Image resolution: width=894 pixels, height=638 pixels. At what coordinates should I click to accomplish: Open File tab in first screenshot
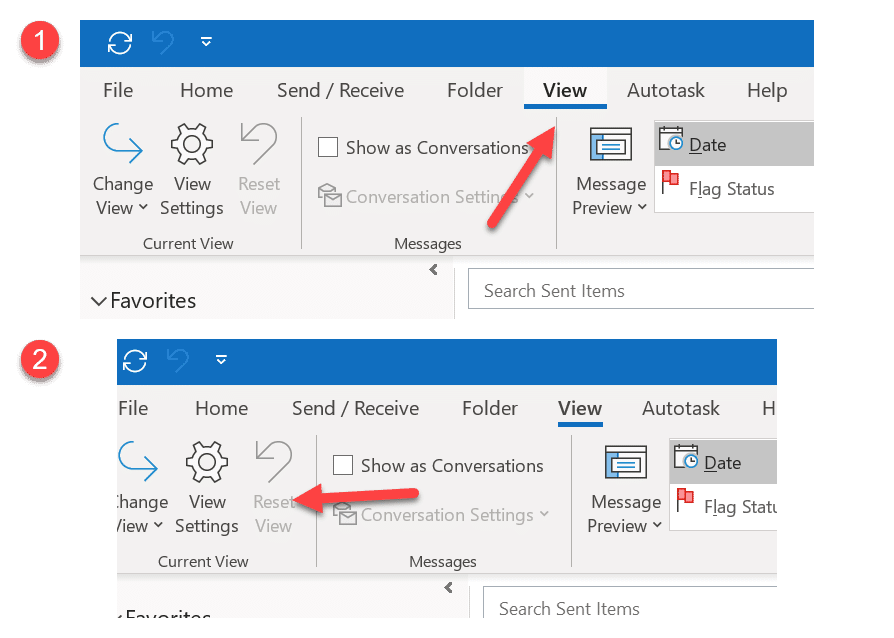[x=118, y=90]
